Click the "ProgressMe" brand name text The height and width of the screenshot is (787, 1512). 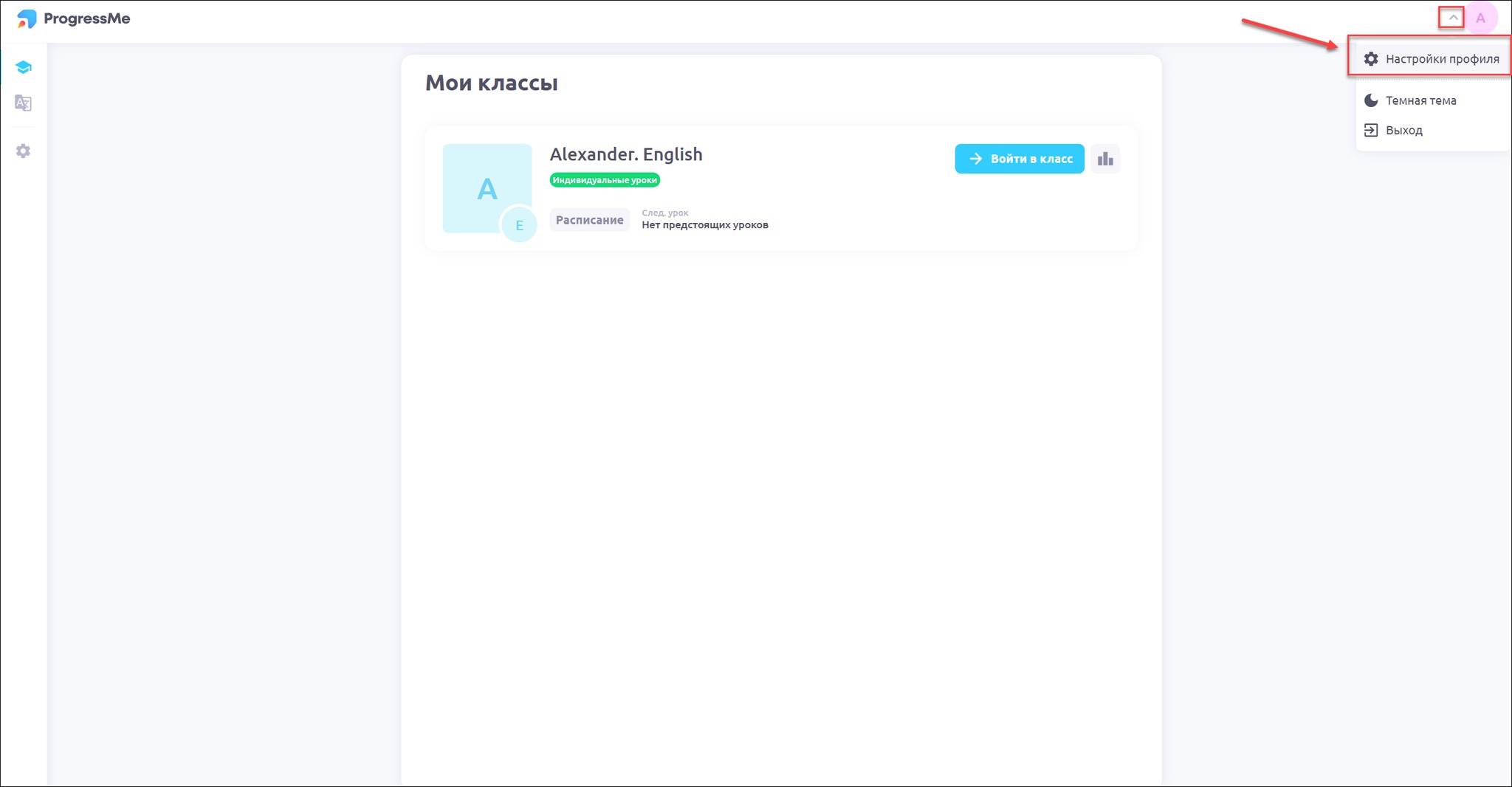click(x=86, y=18)
